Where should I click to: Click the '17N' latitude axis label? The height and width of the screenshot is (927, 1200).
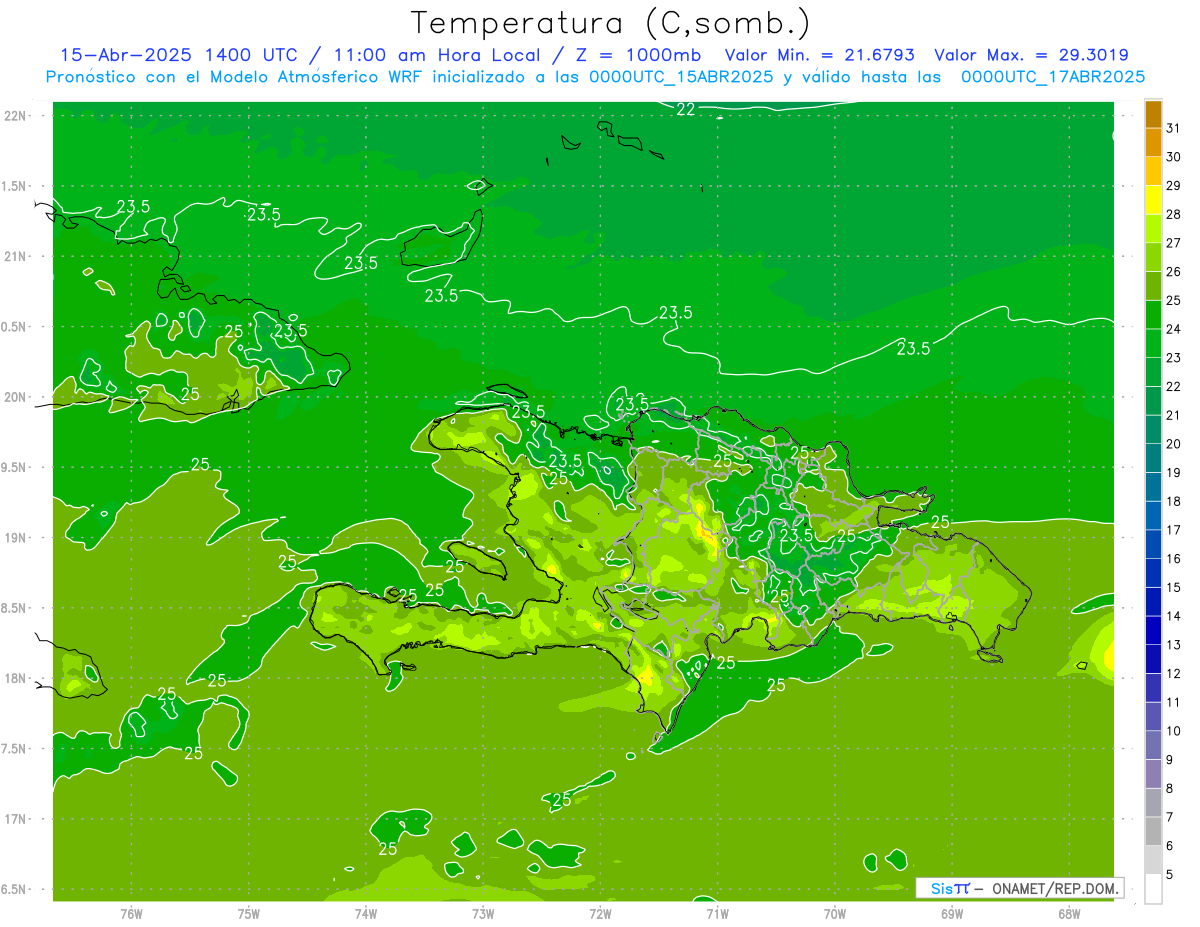click(15, 820)
